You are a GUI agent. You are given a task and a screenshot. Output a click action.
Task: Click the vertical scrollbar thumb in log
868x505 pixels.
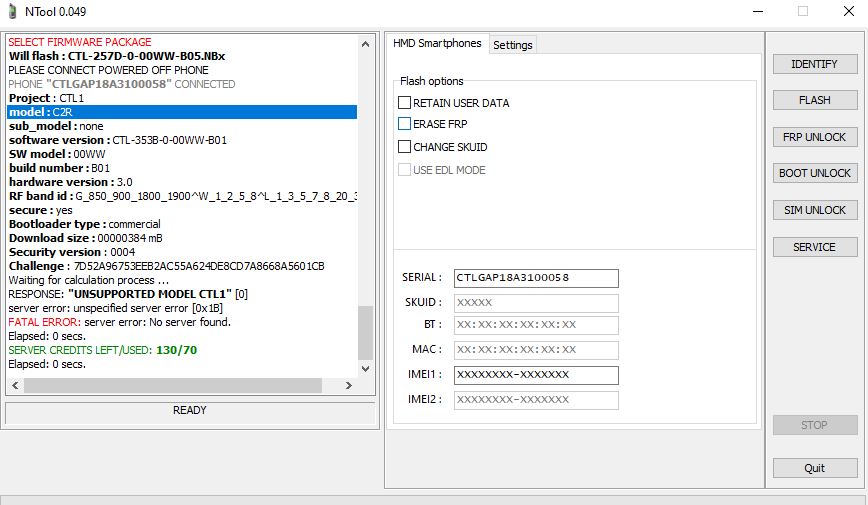pos(365,332)
